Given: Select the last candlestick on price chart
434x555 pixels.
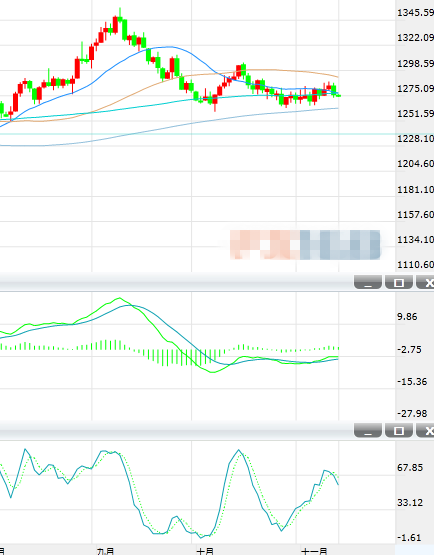Looking at the screenshot, I should (338, 95).
